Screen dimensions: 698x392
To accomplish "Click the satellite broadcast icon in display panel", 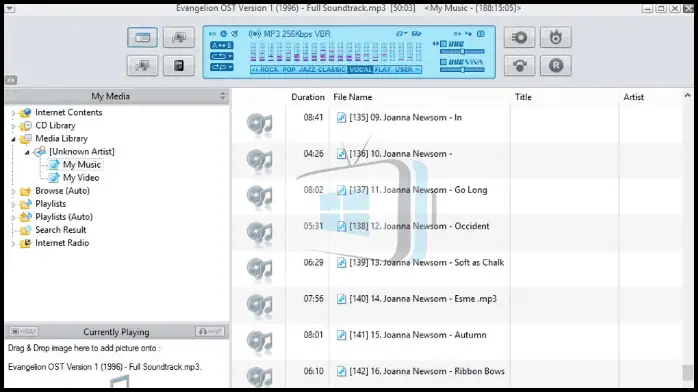I will pos(235,34).
